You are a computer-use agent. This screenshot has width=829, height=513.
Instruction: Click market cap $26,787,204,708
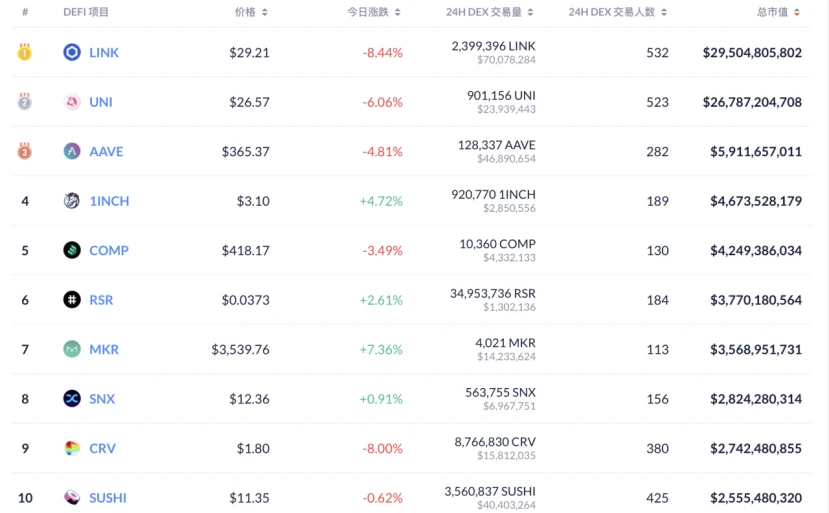coord(752,102)
